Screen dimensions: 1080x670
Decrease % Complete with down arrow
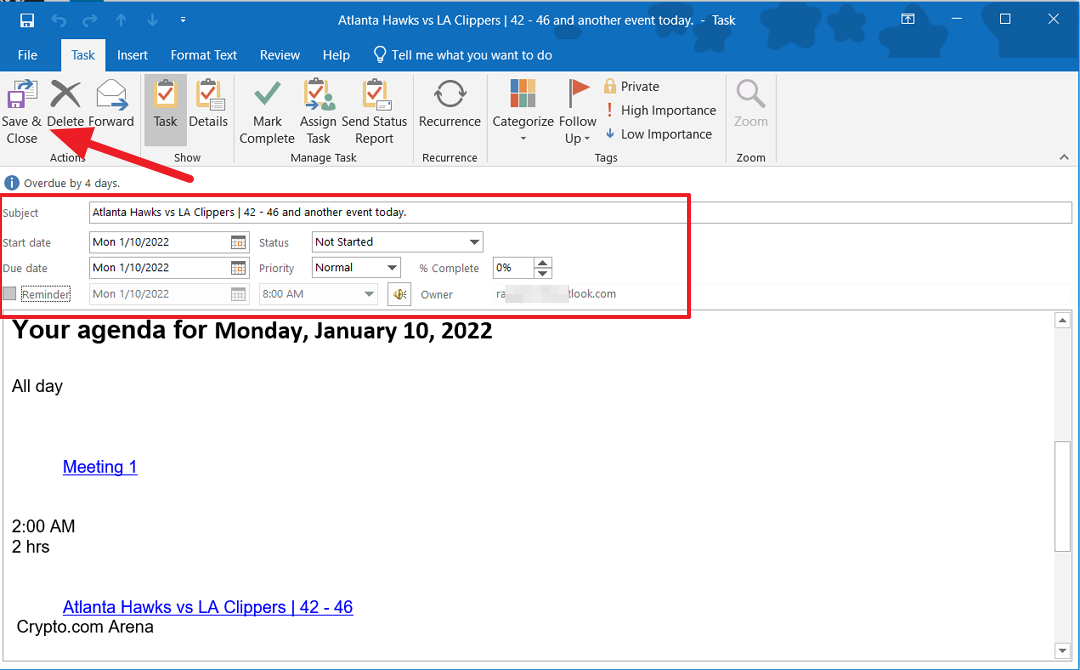tap(543, 273)
